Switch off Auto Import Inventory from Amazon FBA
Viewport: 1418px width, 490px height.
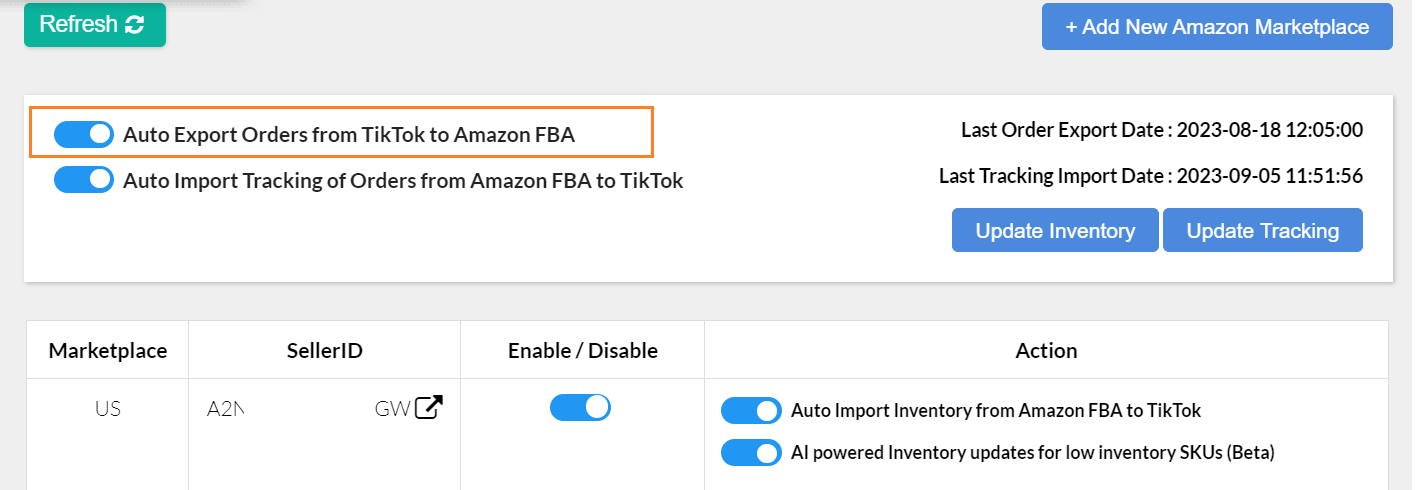(x=750, y=410)
